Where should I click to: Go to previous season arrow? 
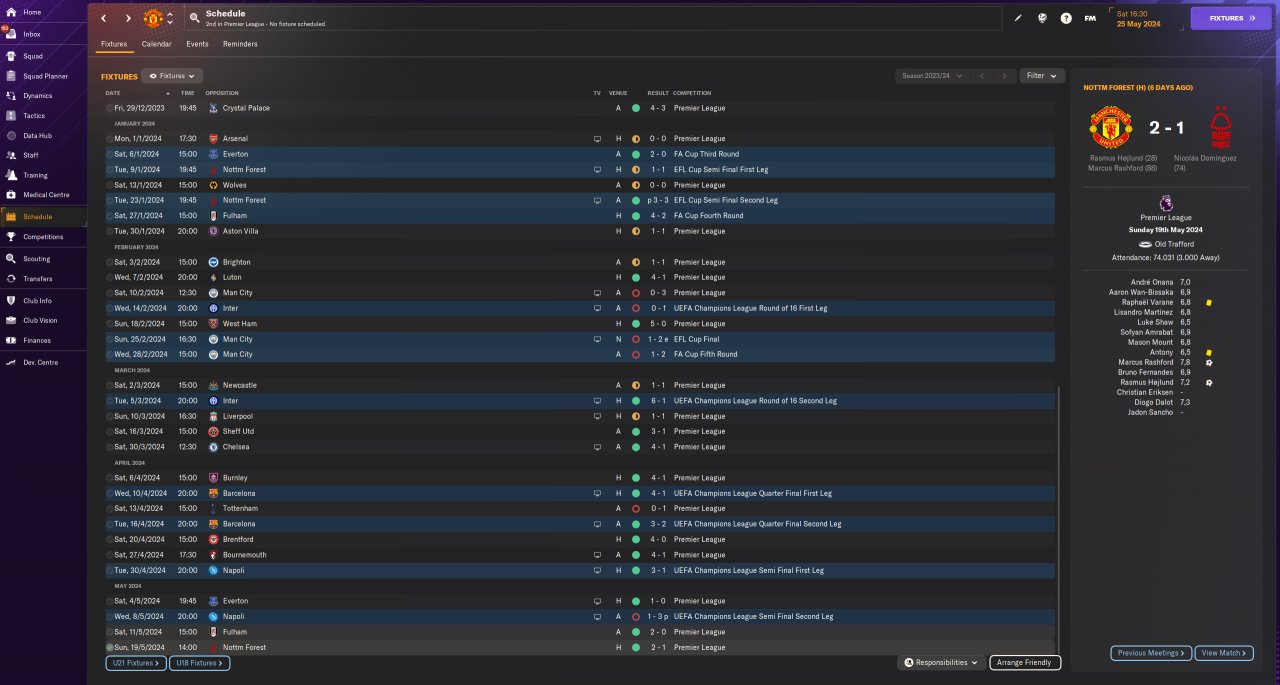[x=982, y=75]
